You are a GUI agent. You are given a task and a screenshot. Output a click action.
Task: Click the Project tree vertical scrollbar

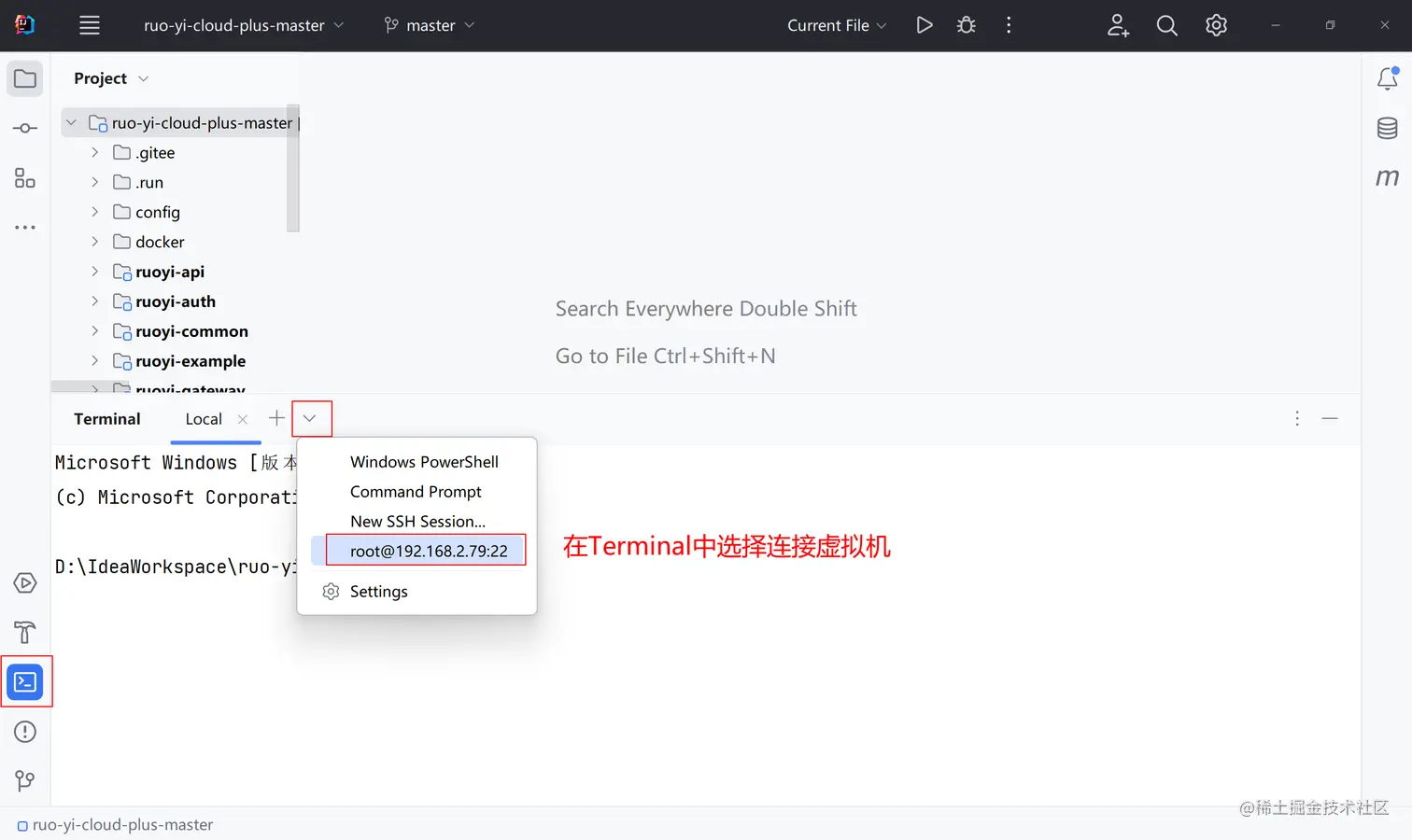[x=293, y=168]
